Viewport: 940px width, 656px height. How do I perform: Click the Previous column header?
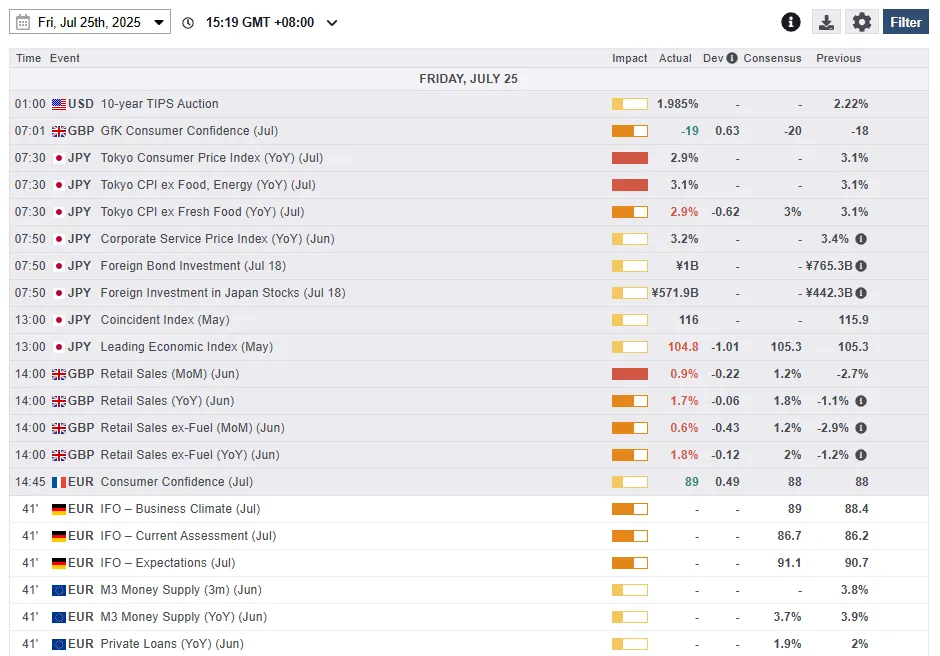tap(838, 58)
